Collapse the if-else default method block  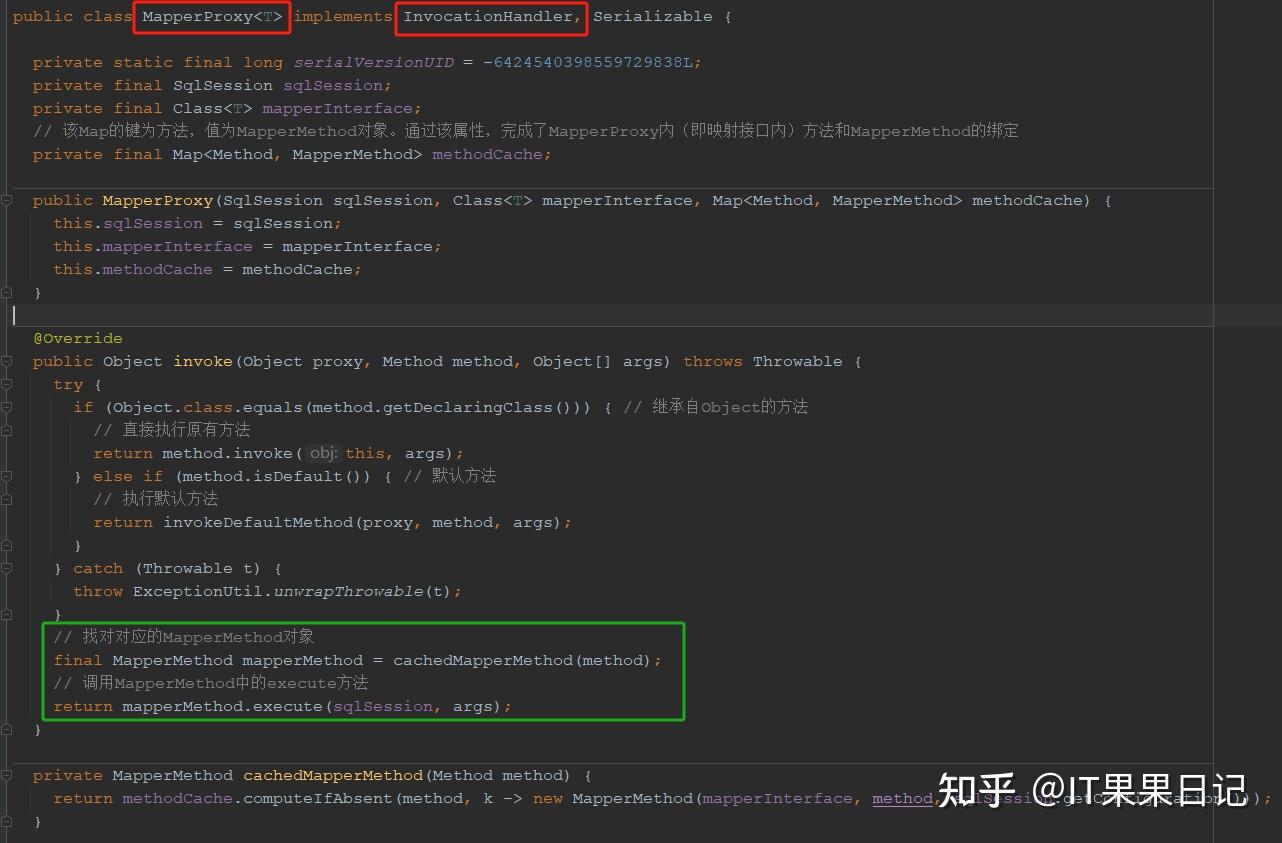click(8, 476)
